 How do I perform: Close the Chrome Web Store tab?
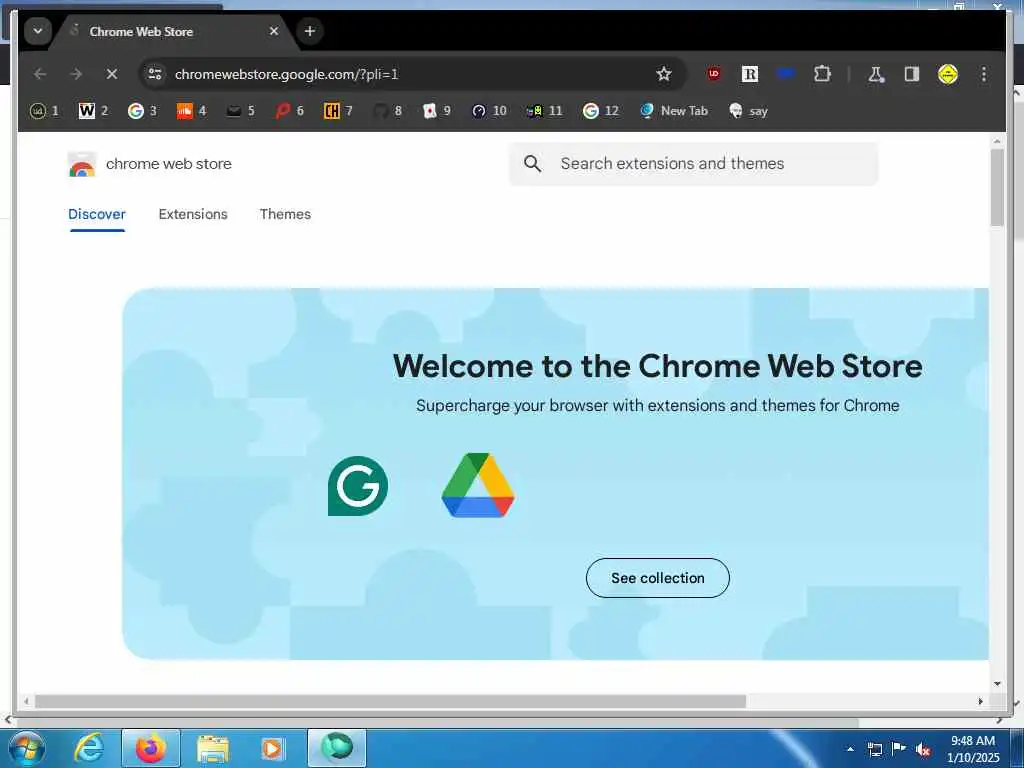(274, 31)
